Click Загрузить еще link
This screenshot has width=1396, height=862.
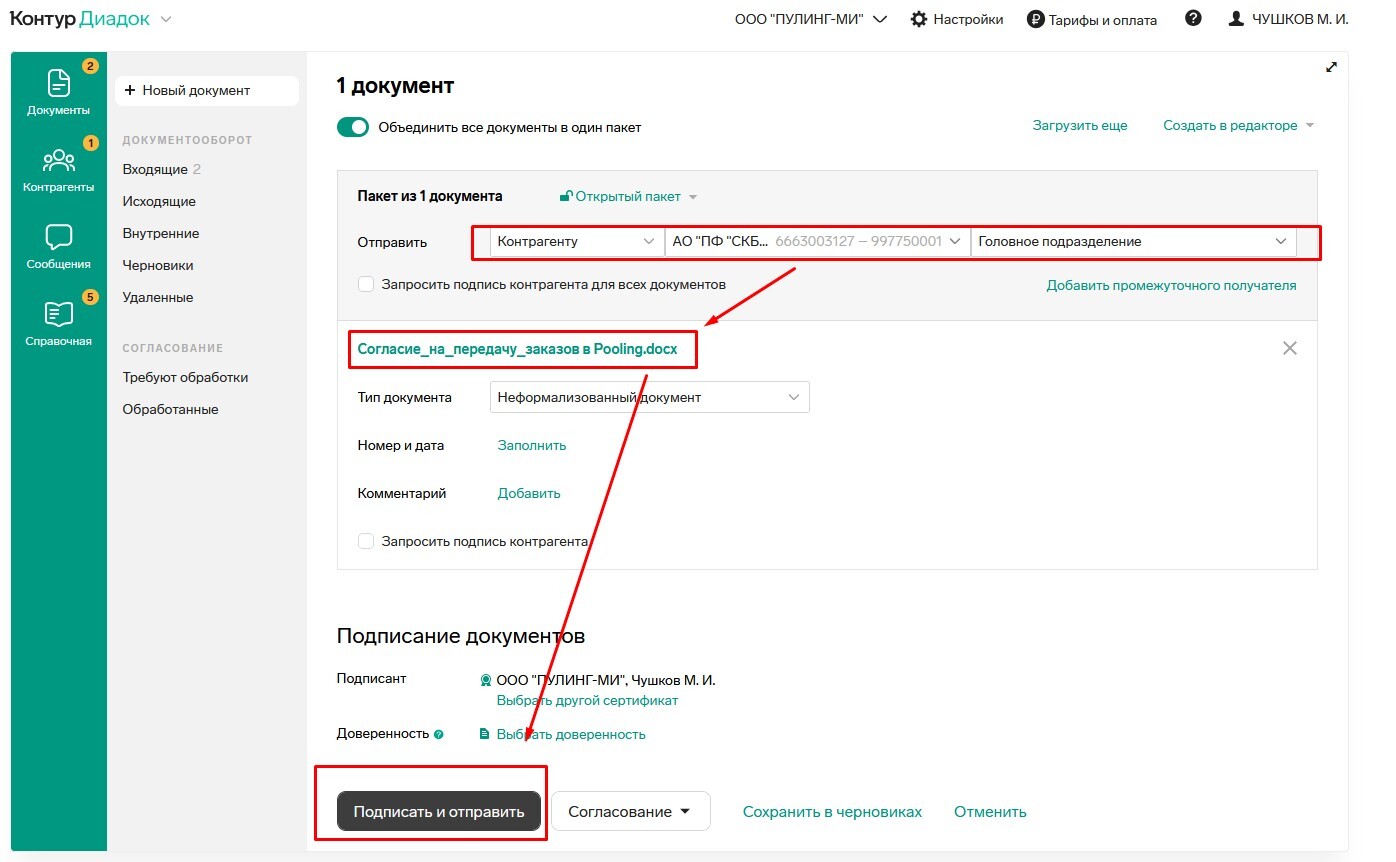point(1080,125)
